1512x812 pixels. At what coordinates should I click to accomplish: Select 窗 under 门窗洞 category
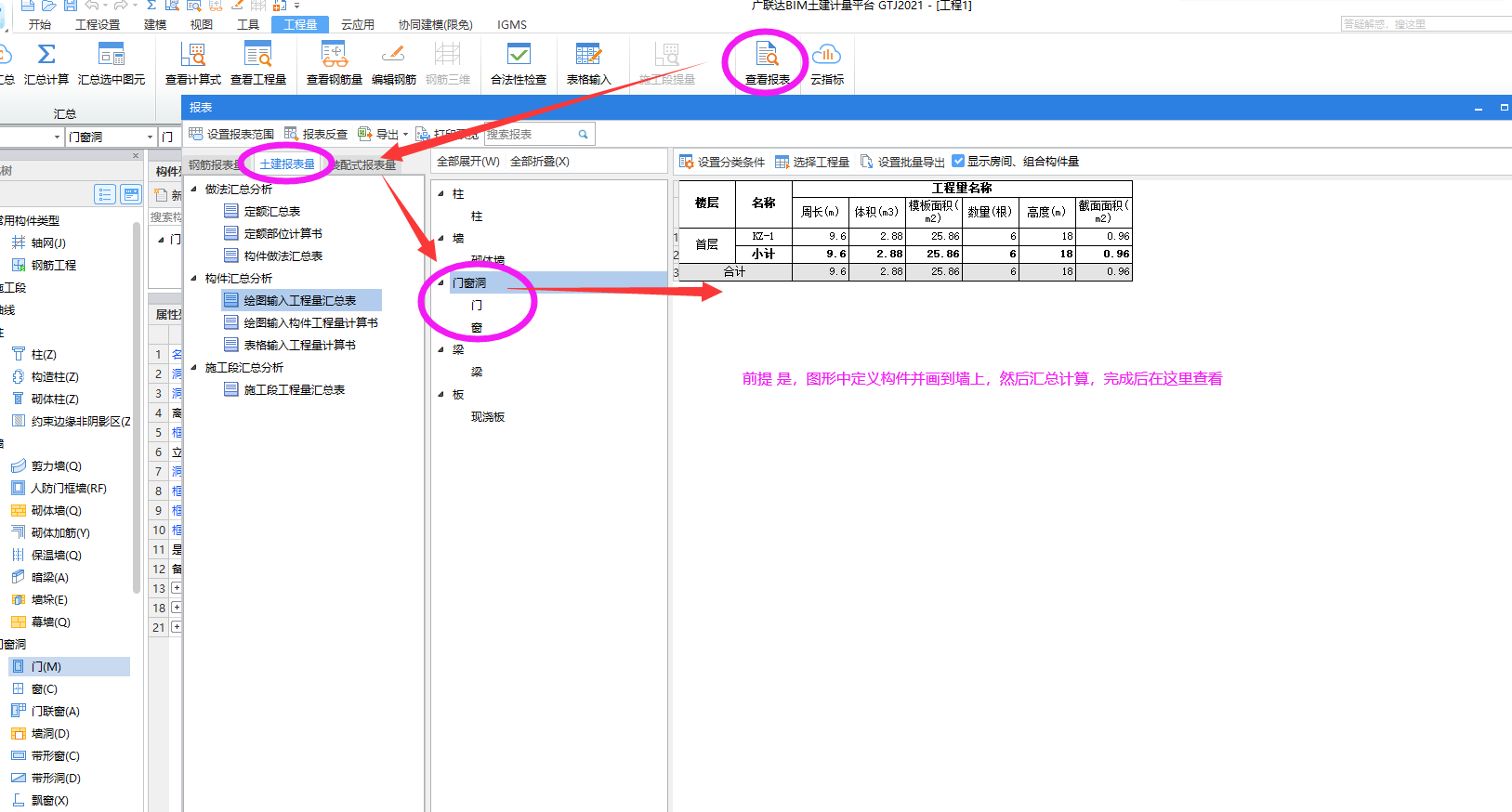tap(477, 327)
